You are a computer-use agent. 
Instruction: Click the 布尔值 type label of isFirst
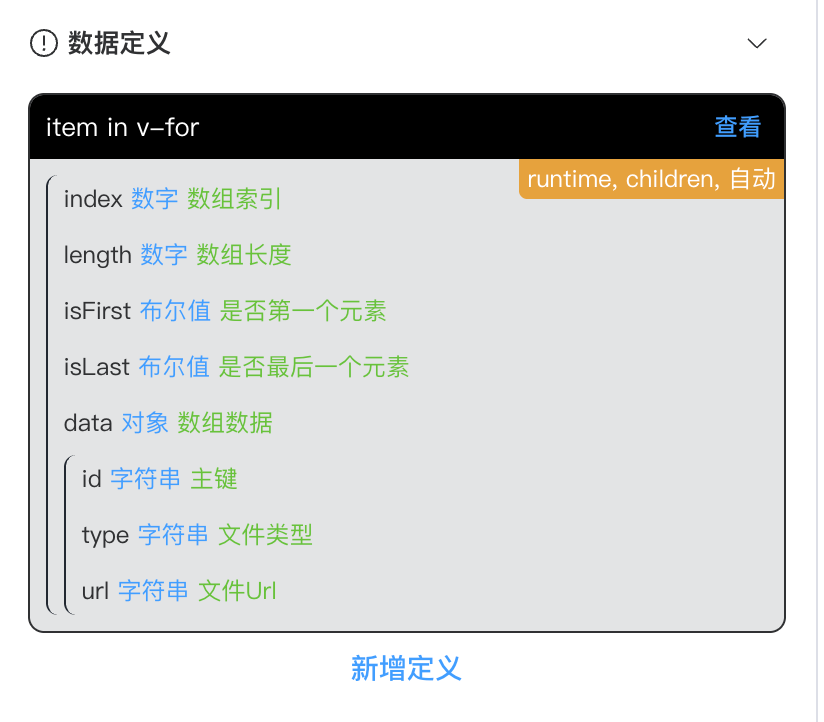[175, 311]
